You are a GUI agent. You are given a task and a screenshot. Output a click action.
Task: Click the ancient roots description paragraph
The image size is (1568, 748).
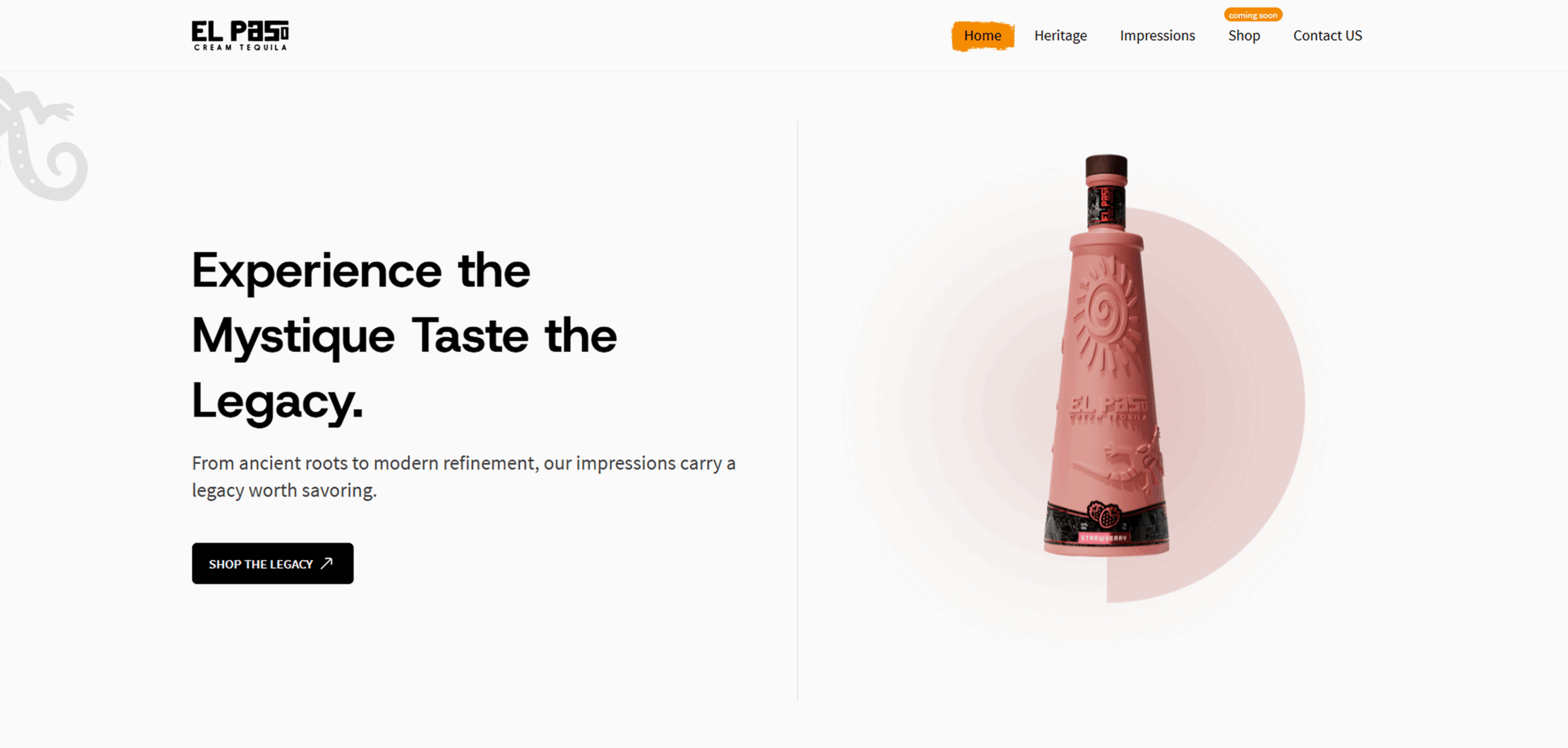[464, 476]
